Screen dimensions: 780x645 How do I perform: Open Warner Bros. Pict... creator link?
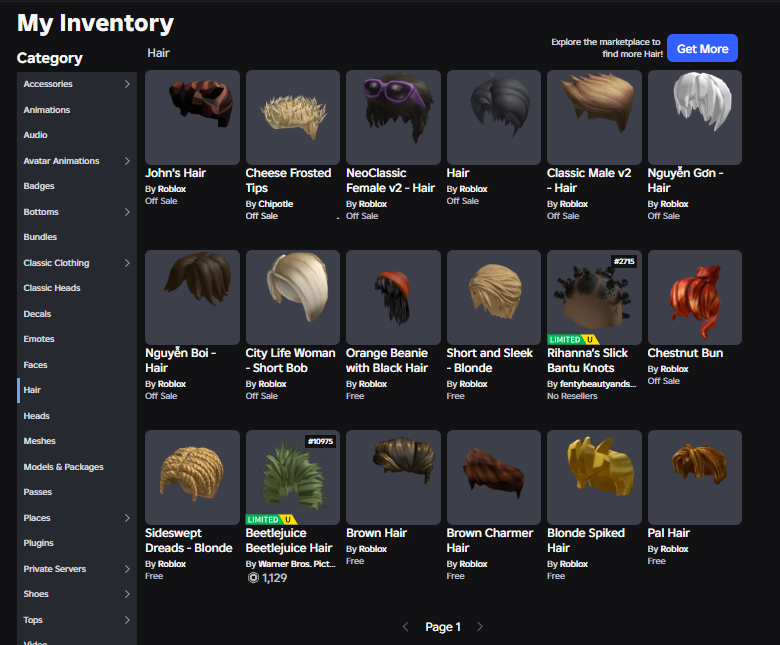[x=297, y=564]
